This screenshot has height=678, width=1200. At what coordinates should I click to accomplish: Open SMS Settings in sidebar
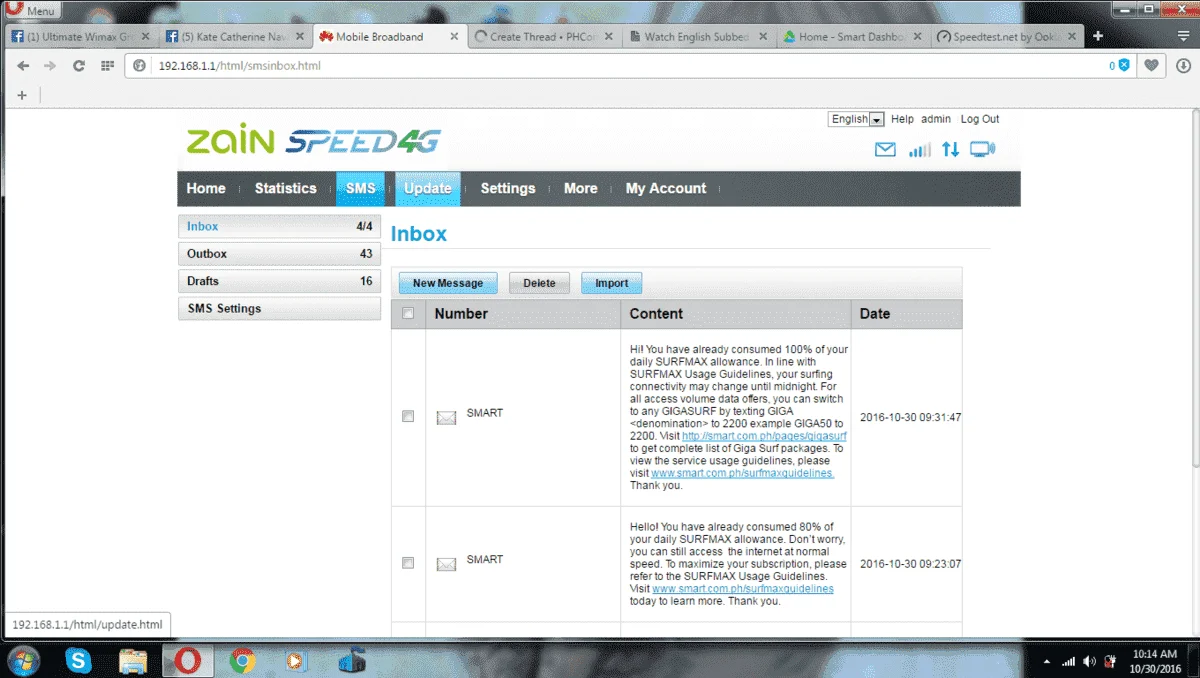(x=279, y=309)
